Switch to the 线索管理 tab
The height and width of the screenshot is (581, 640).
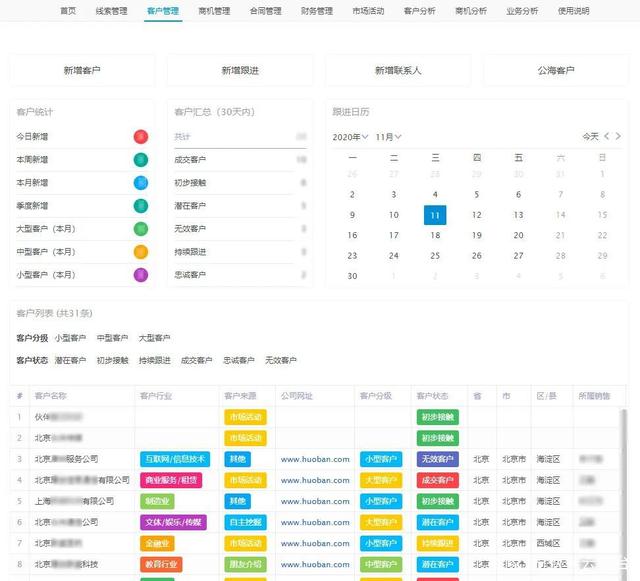(x=111, y=11)
